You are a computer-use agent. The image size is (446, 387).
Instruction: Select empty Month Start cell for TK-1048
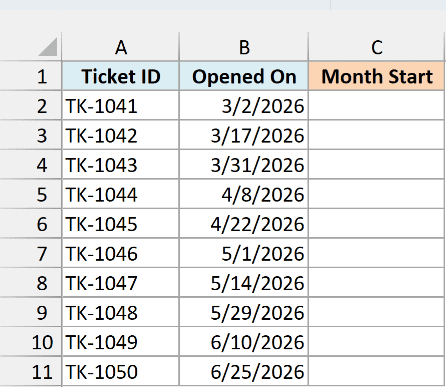[x=377, y=312]
